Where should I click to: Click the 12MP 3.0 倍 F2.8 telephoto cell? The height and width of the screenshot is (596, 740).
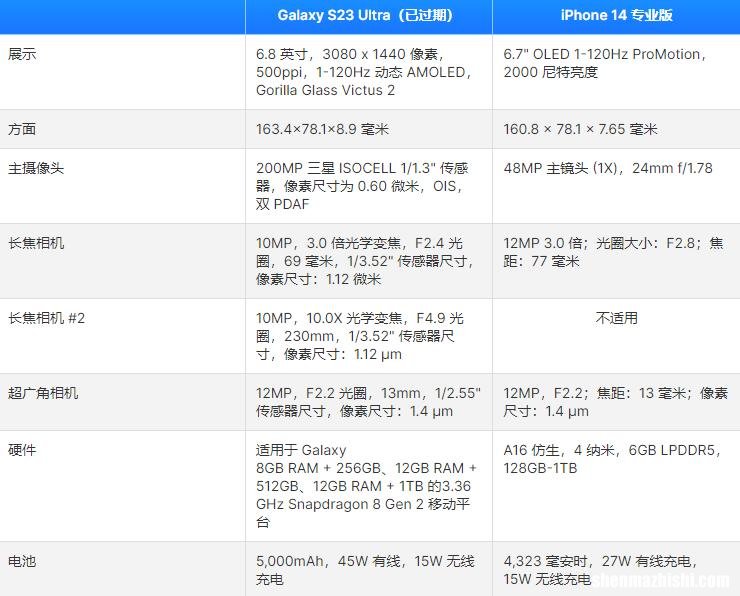tap(616, 261)
